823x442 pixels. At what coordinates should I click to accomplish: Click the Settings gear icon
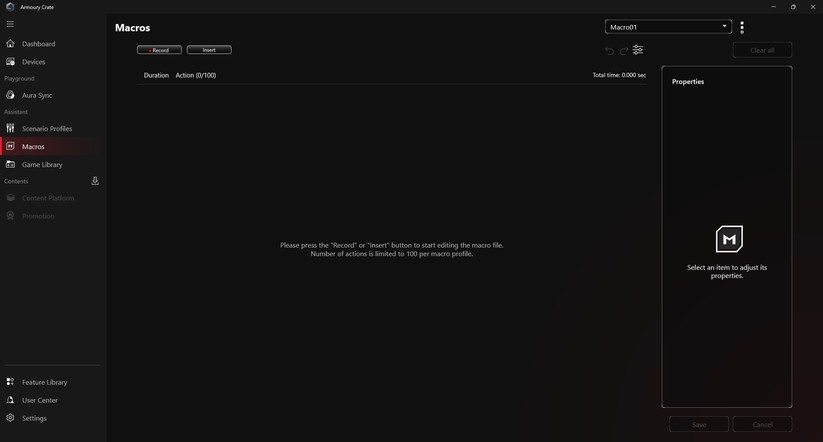(x=10, y=418)
